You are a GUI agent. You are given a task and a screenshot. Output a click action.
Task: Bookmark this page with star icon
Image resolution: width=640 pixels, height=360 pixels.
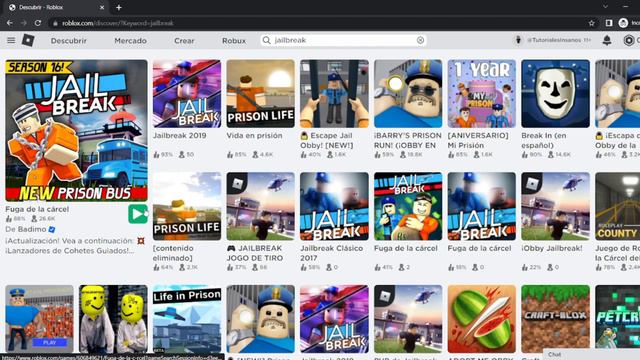591,23
